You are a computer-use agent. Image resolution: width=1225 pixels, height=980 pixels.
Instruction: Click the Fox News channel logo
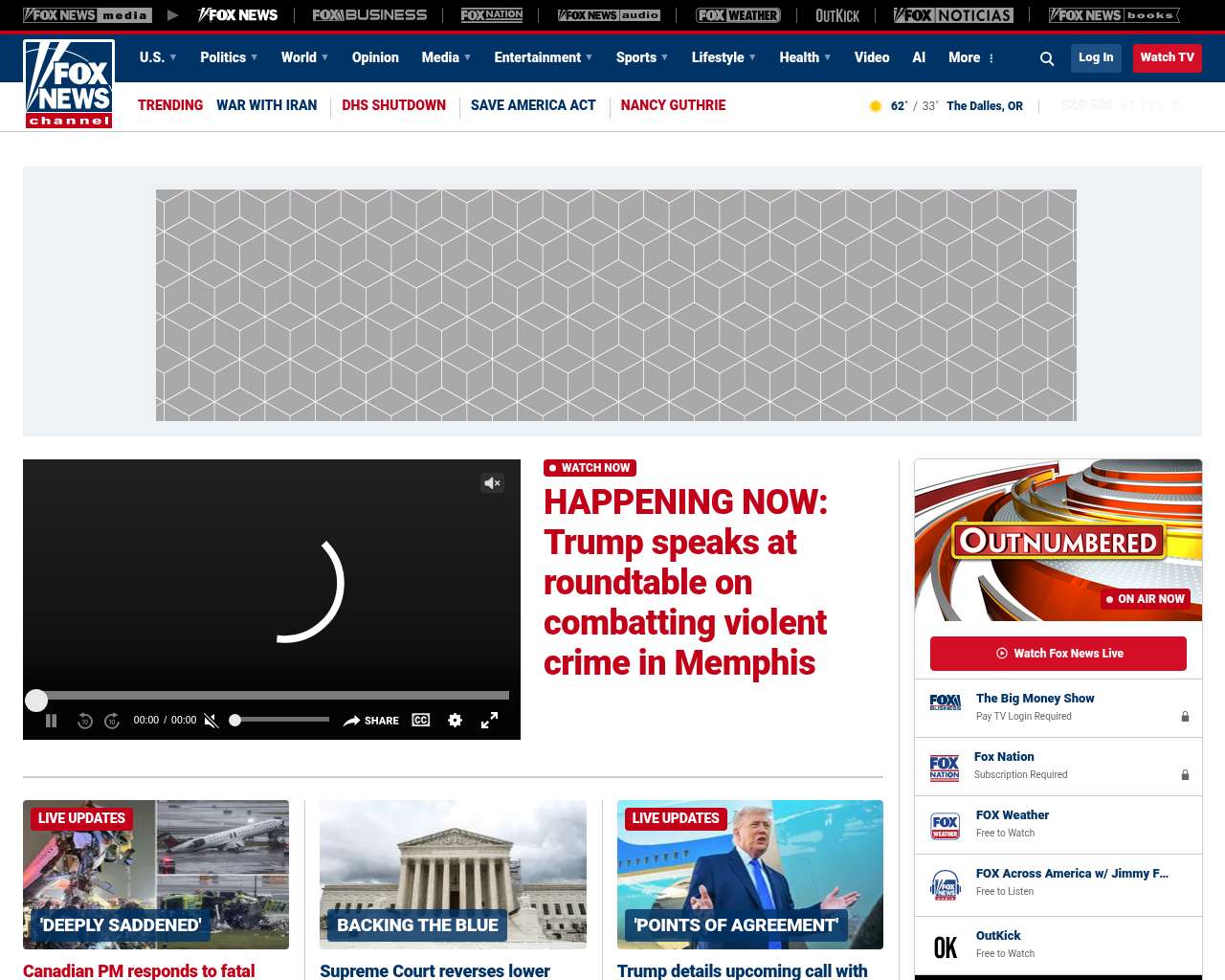(x=69, y=84)
